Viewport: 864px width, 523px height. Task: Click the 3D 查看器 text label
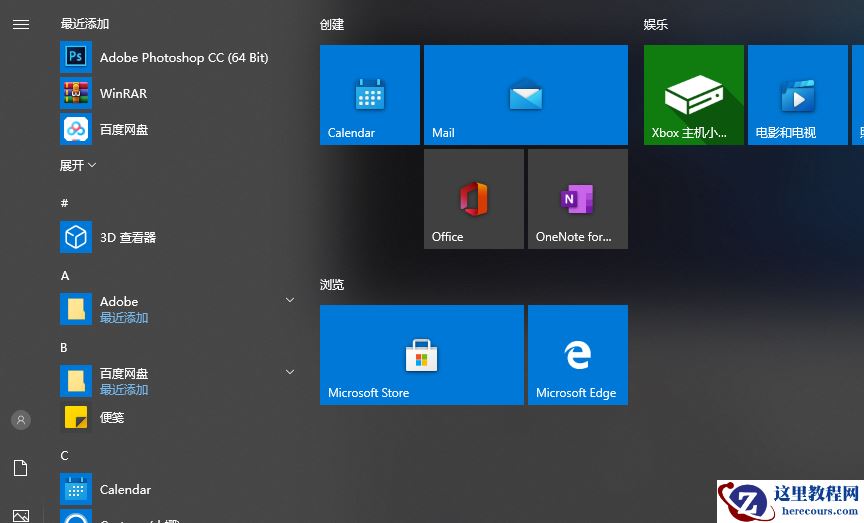[x=128, y=238]
